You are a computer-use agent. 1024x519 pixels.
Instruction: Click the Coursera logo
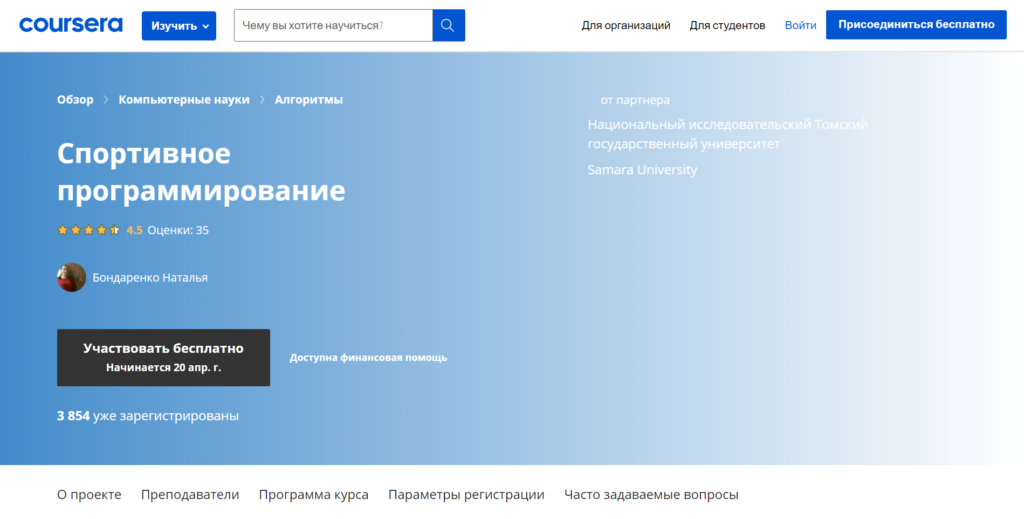71,25
